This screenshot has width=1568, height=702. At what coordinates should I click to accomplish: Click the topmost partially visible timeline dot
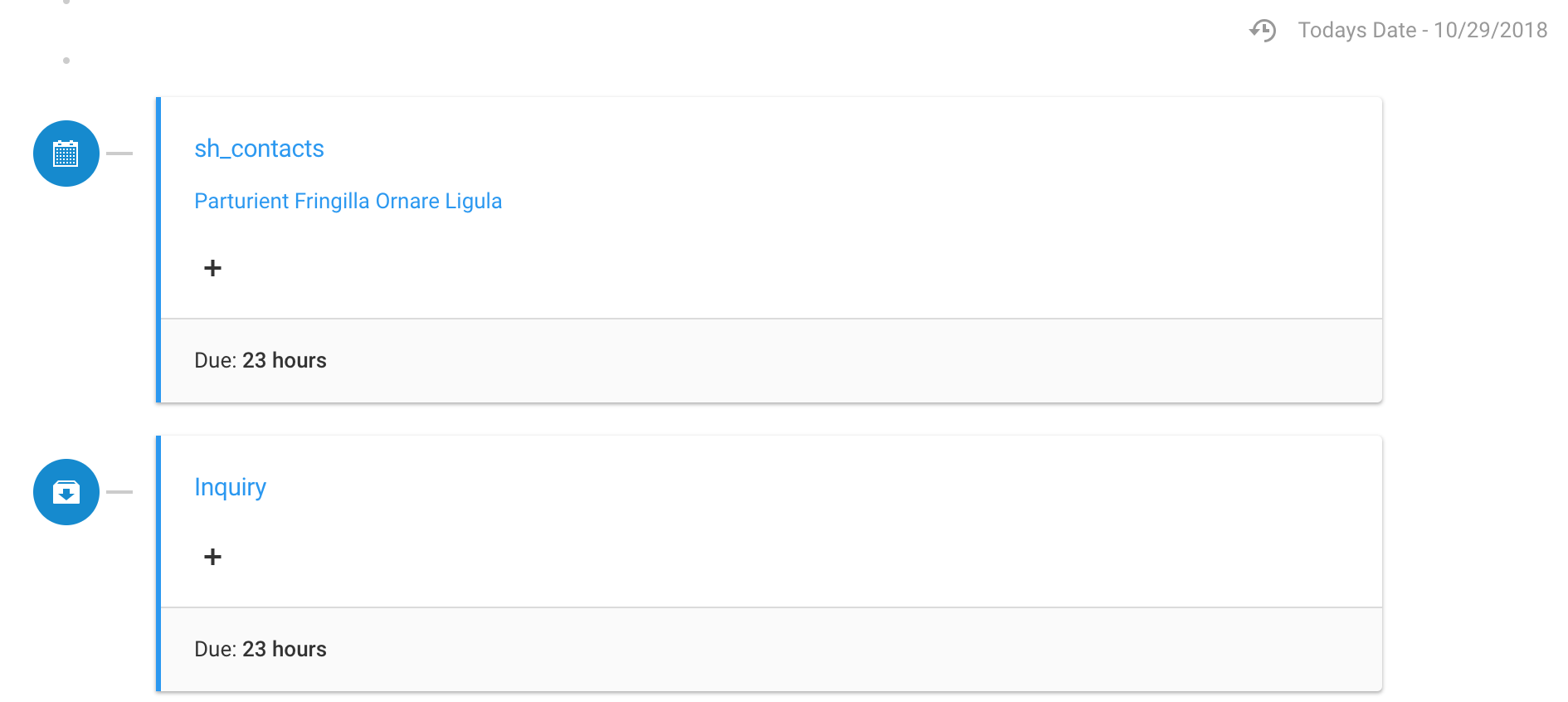(x=66, y=2)
